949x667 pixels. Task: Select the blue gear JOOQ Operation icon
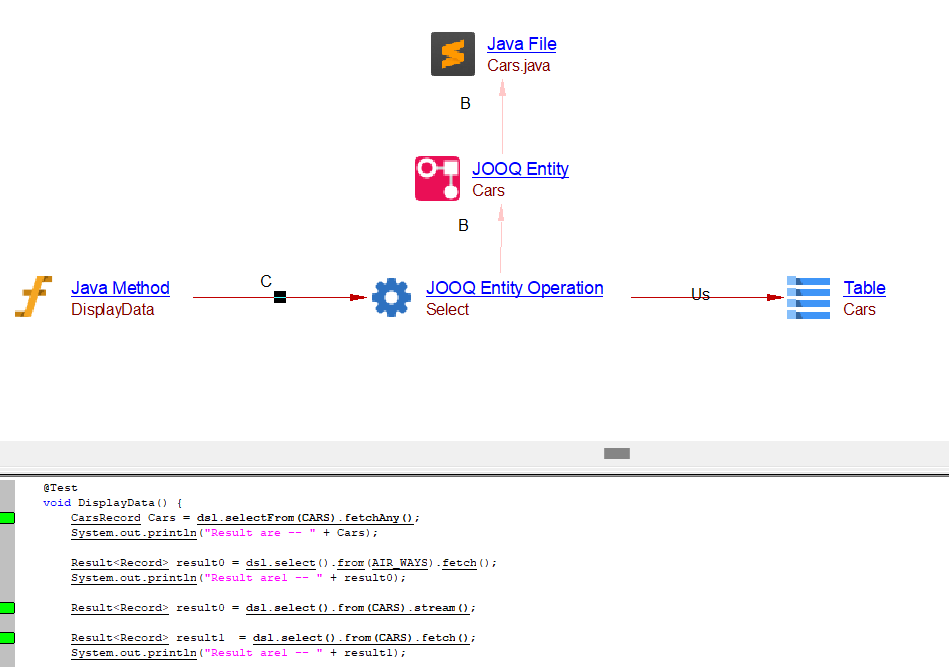pyautogui.click(x=391, y=298)
